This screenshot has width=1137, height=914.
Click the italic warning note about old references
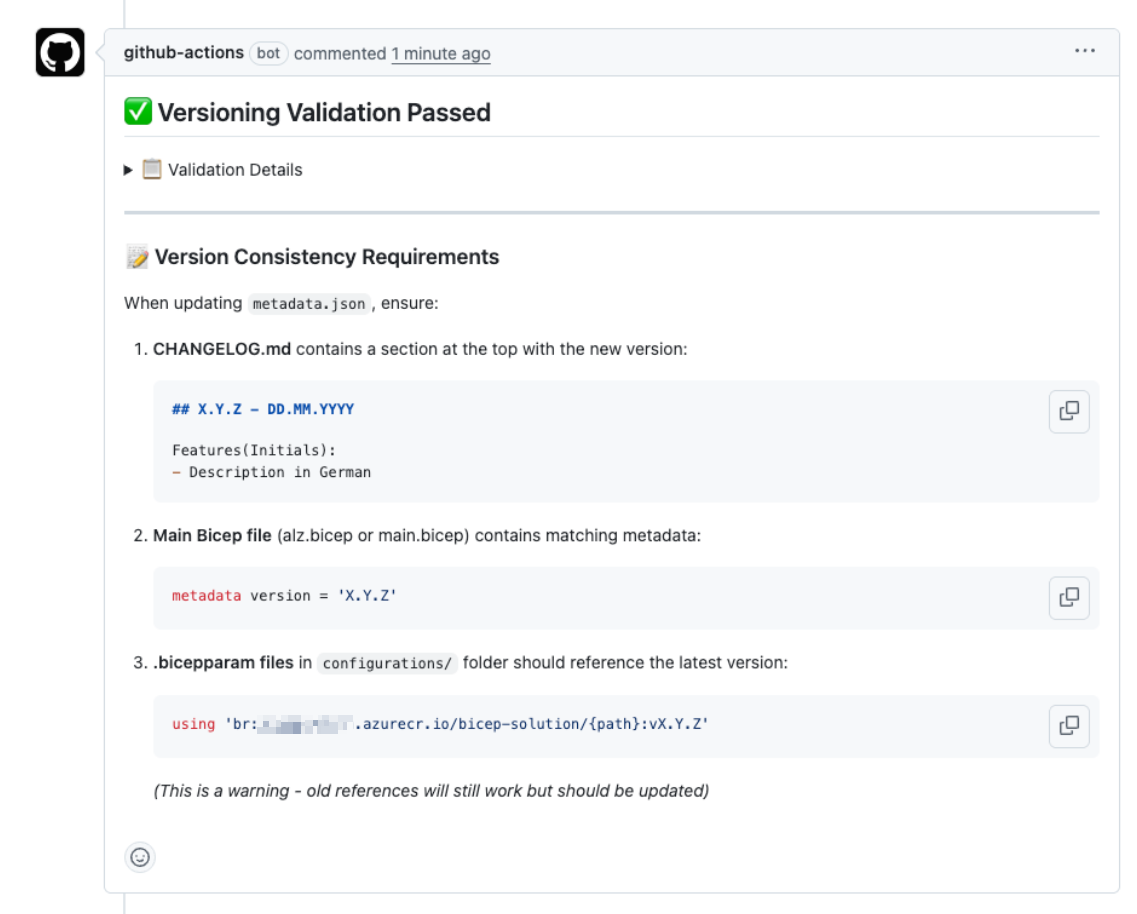click(x=431, y=791)
